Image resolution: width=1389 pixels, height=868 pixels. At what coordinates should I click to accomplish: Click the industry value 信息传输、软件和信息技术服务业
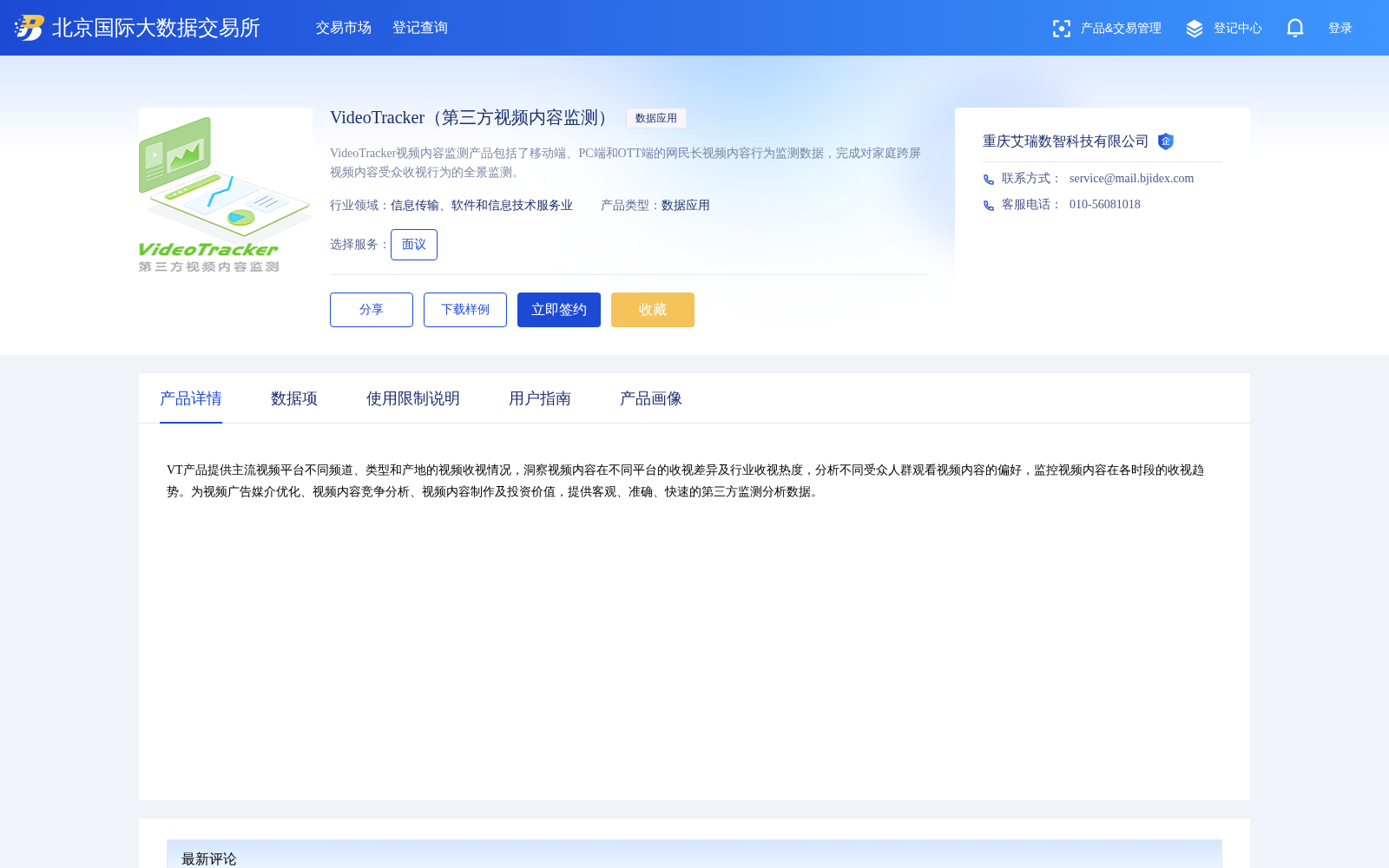482,206
